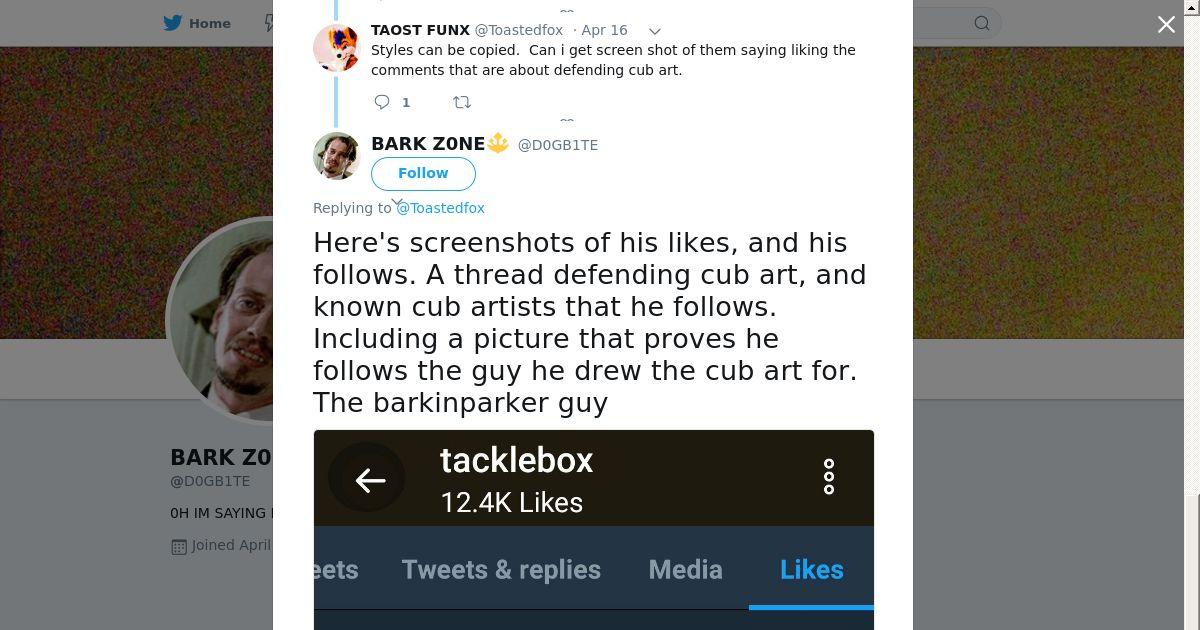Select the Tweets & replies tab
Viewport: 1200px width, 630px height.
[x=501, y=570]
